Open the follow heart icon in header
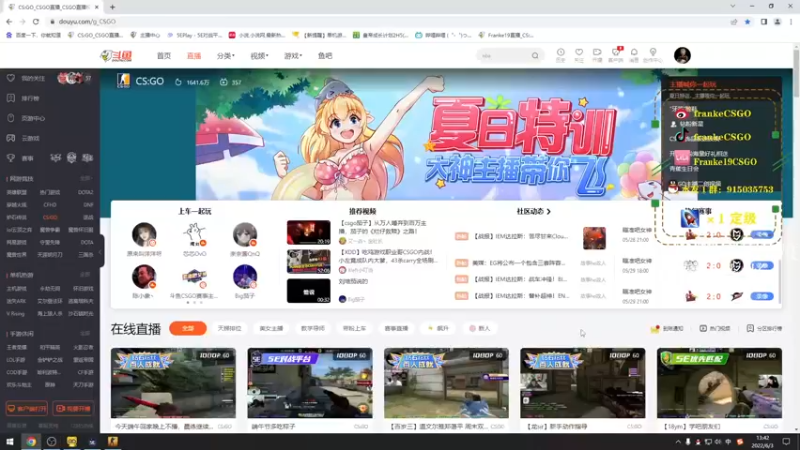This screenshot has width=800, height=450. pyautogui.click(x=579, y=55)
